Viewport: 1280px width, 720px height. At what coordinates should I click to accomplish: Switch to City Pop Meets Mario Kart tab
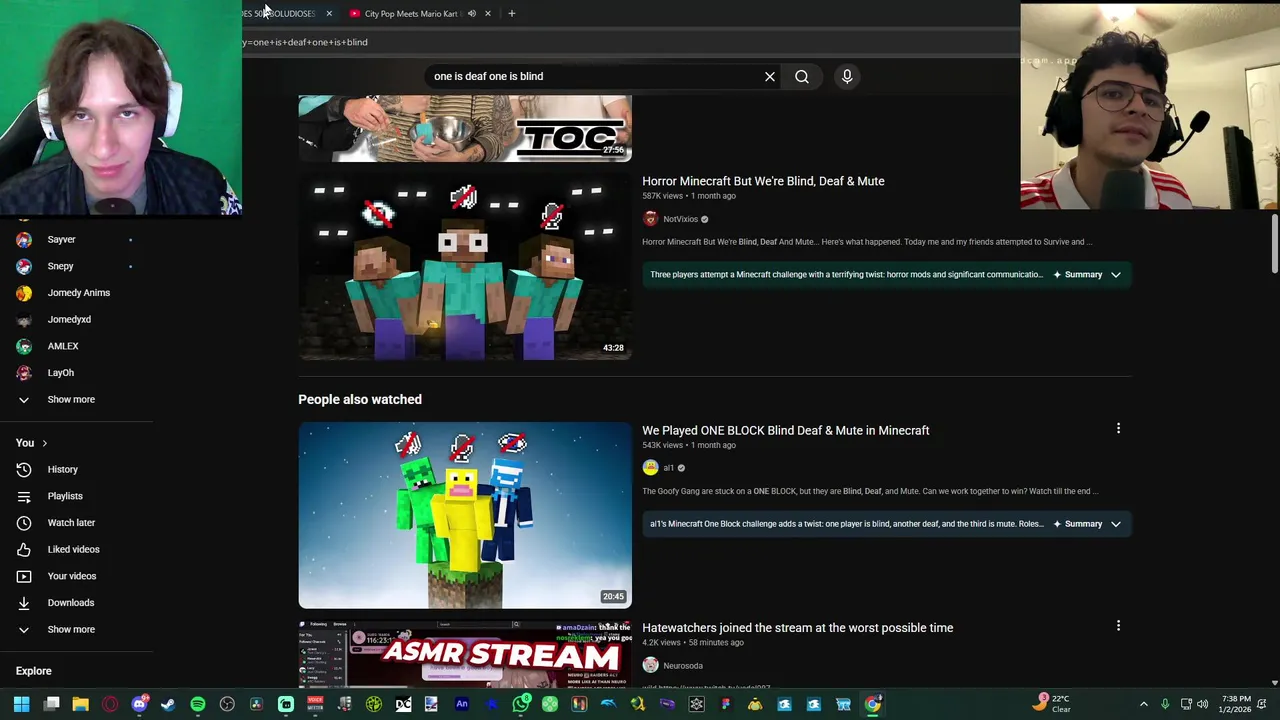410,13
